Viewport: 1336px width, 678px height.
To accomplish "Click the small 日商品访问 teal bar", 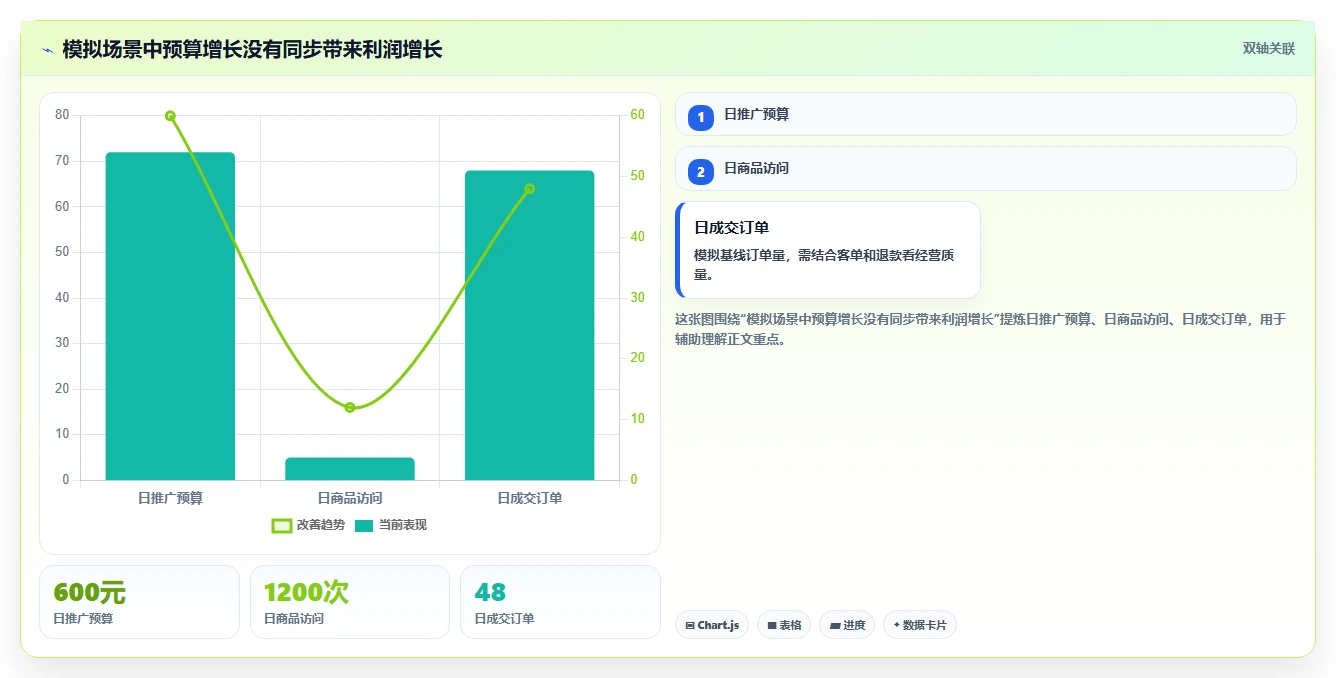I will (x=350, y=469).
